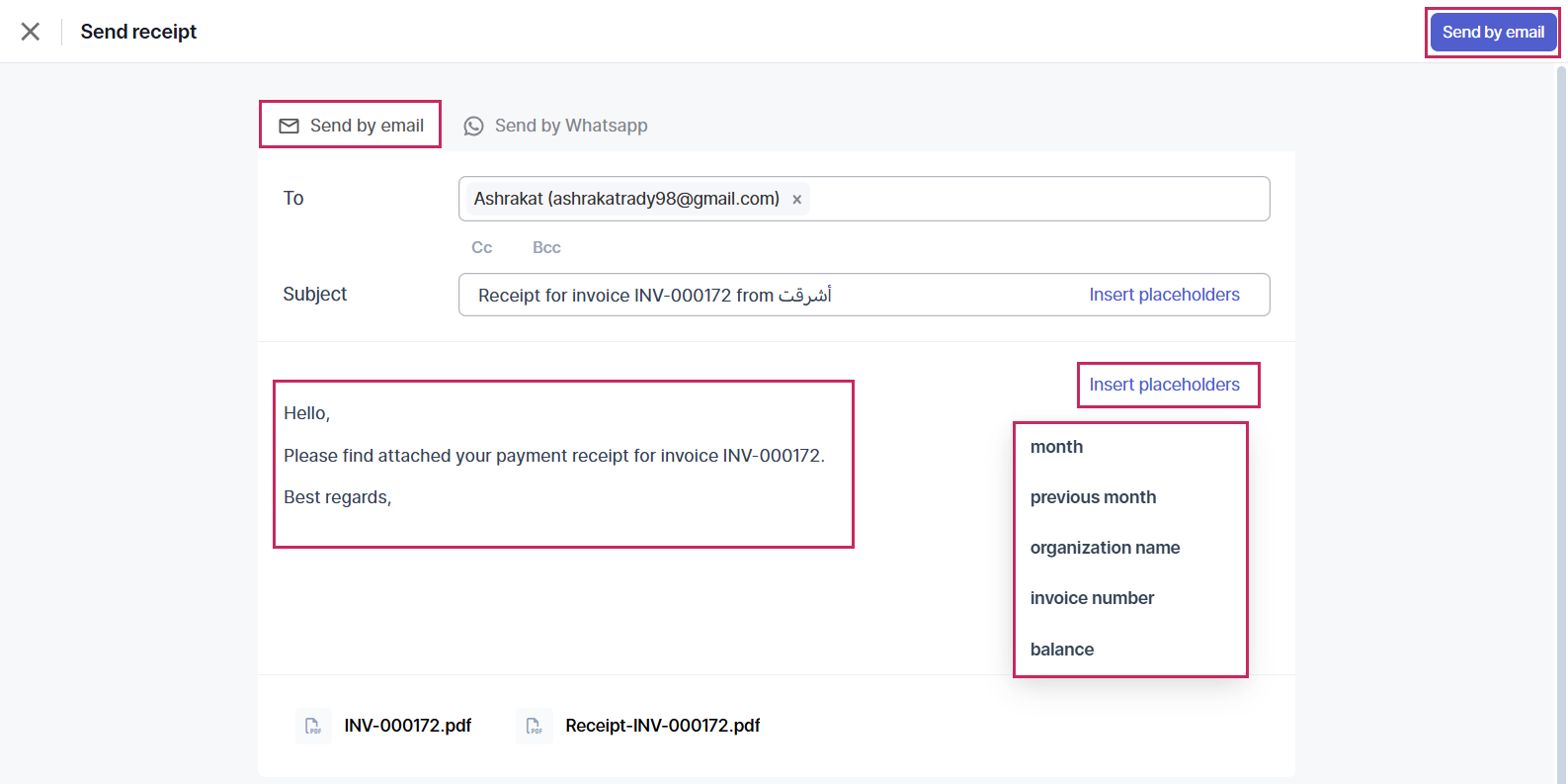The height and width of the screenshot is (784, 1568).
Task: Click the envelope icon on email tab
Action: tap(289, 126)
